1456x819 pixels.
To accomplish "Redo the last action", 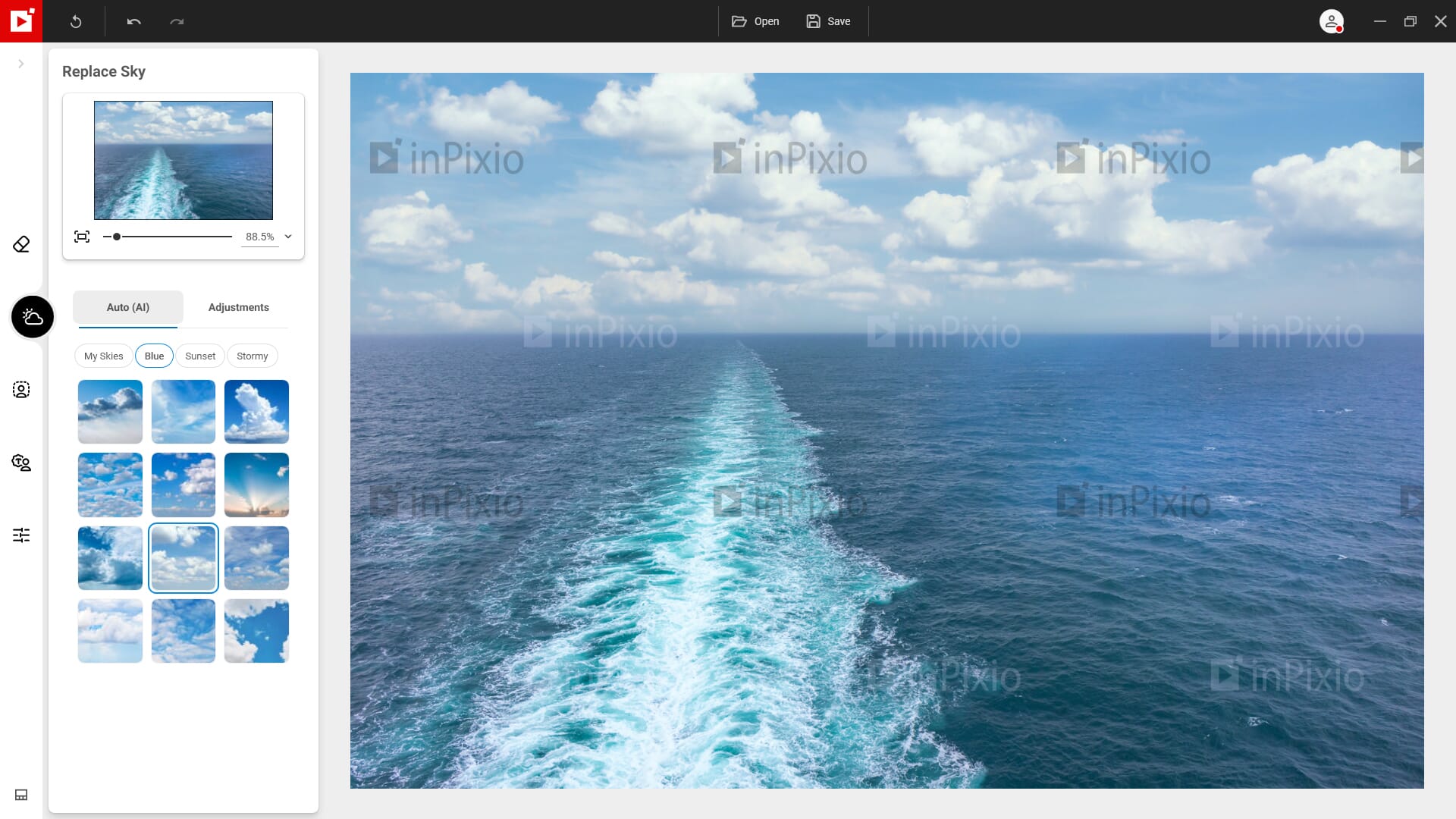I will (x=177, y=21).
